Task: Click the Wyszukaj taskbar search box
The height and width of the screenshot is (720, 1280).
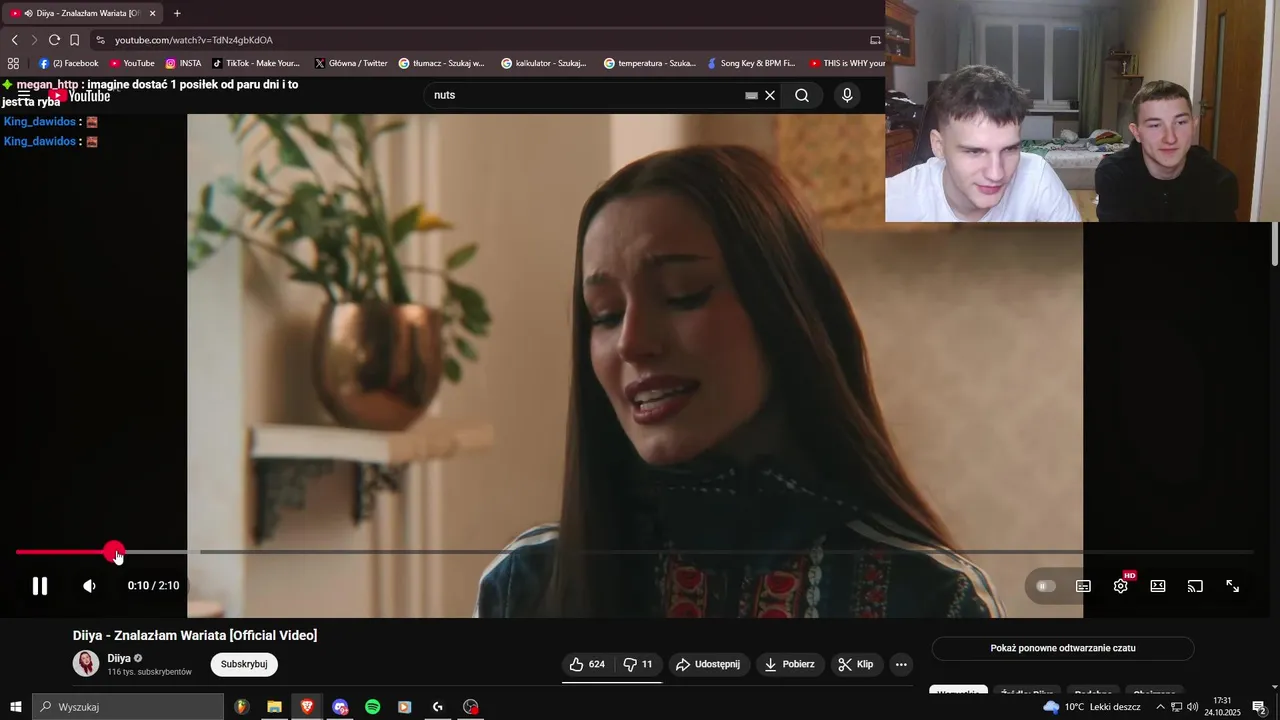Action: [128, 707]
